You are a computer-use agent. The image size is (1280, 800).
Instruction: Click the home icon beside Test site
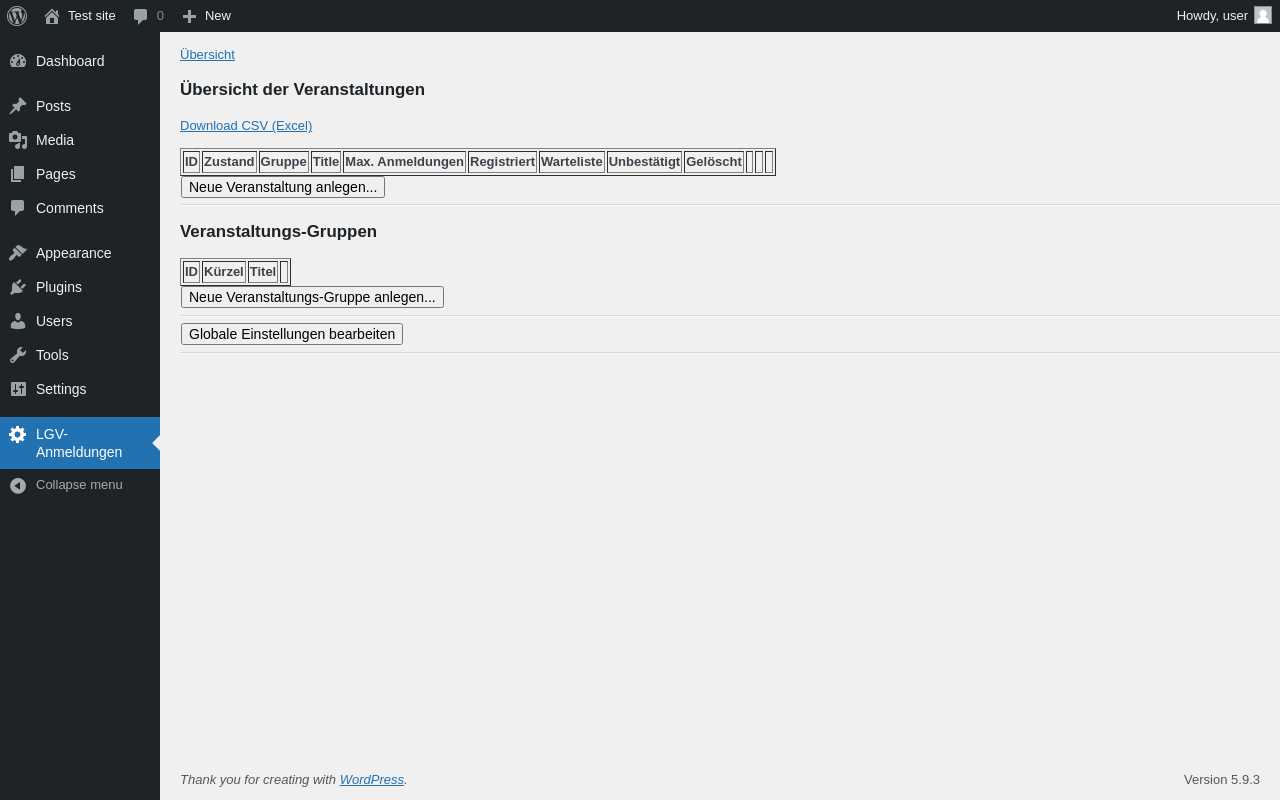coord(52,16)
